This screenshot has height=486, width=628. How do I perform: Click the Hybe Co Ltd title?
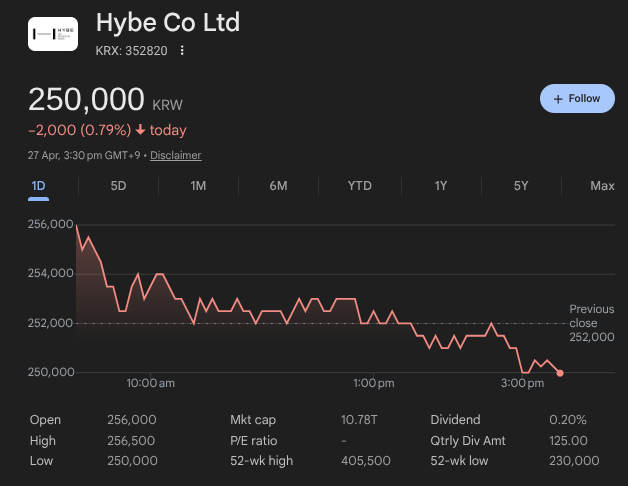pyautogui.click(x=168, y=22)
